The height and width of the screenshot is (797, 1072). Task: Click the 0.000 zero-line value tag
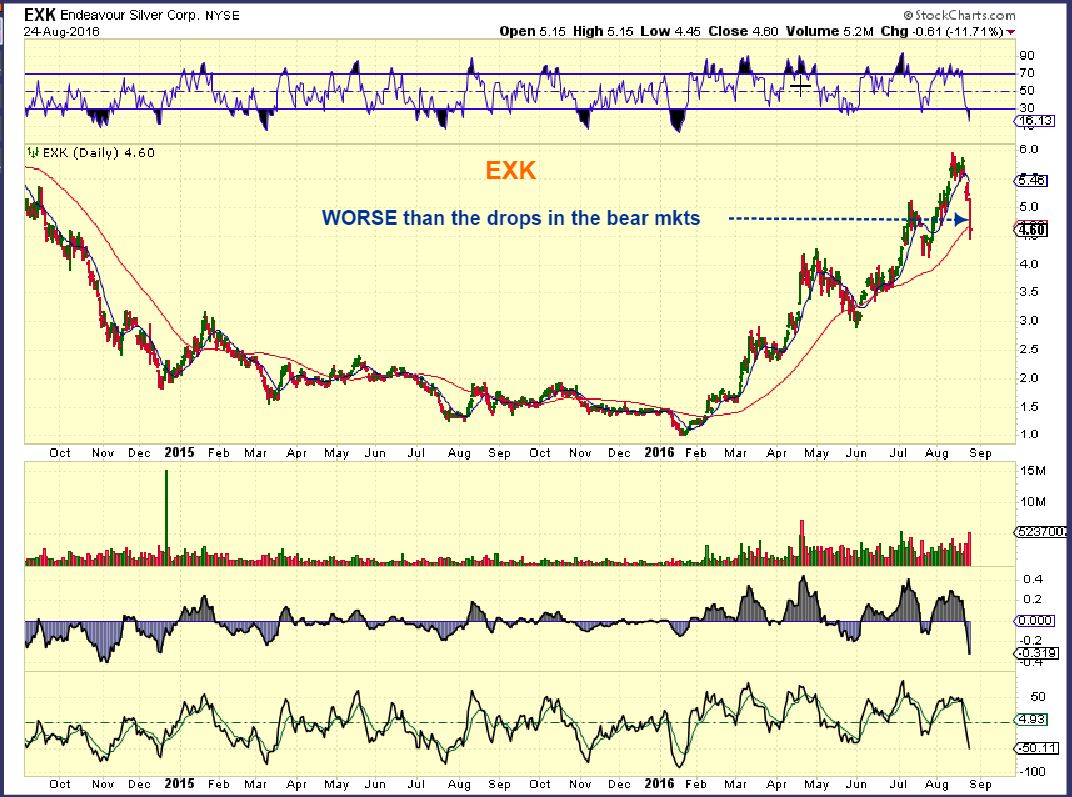point(1035,621)
